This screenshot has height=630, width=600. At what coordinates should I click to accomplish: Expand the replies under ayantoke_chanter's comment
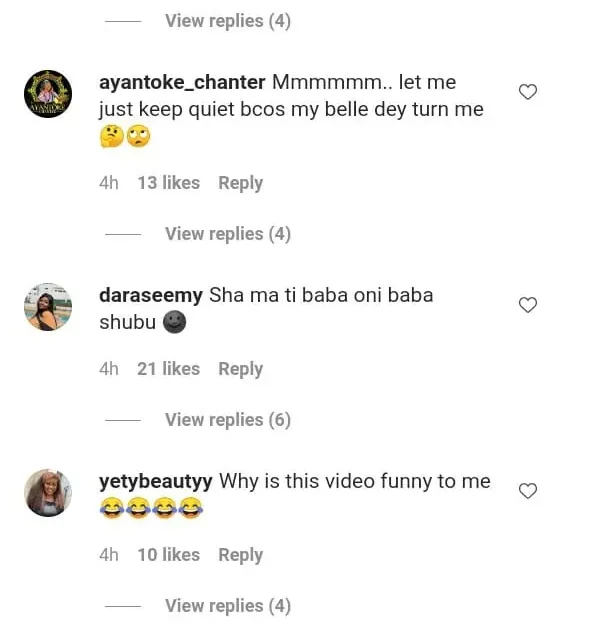click(x=227, y=234)
